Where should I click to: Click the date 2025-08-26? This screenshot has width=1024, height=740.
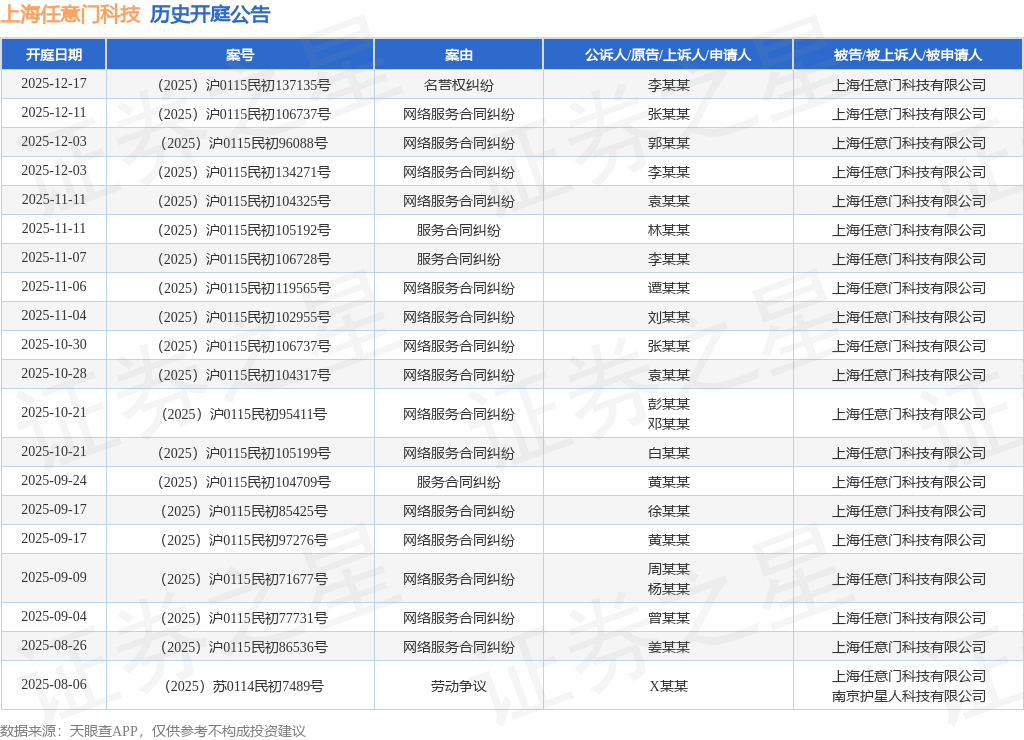(54, 645)
